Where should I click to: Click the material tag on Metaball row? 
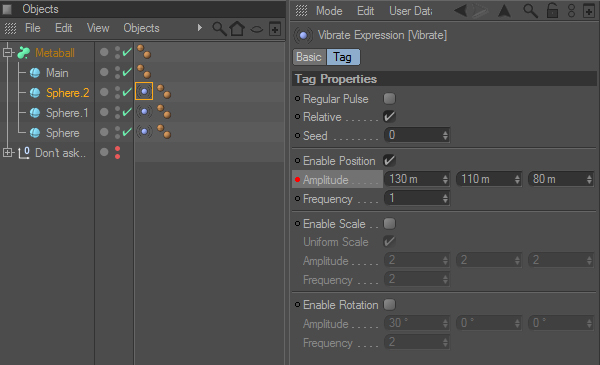click(x=144, y=51)
